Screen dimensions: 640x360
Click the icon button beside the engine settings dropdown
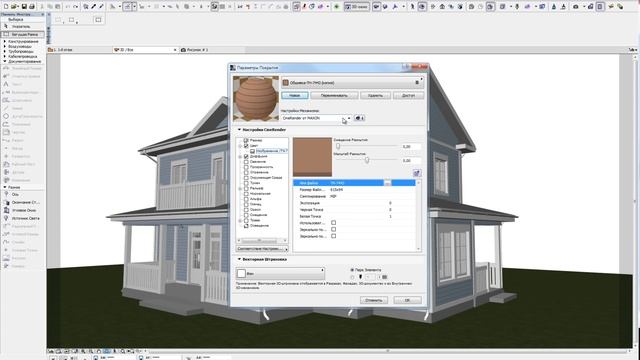coord(359,118)
